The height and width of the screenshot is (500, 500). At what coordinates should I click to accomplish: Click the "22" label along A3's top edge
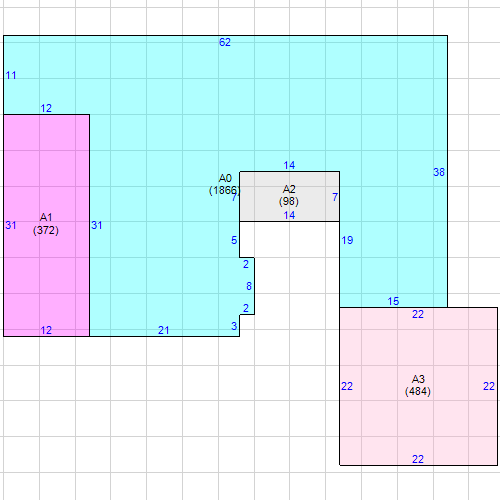click(418, 314)
